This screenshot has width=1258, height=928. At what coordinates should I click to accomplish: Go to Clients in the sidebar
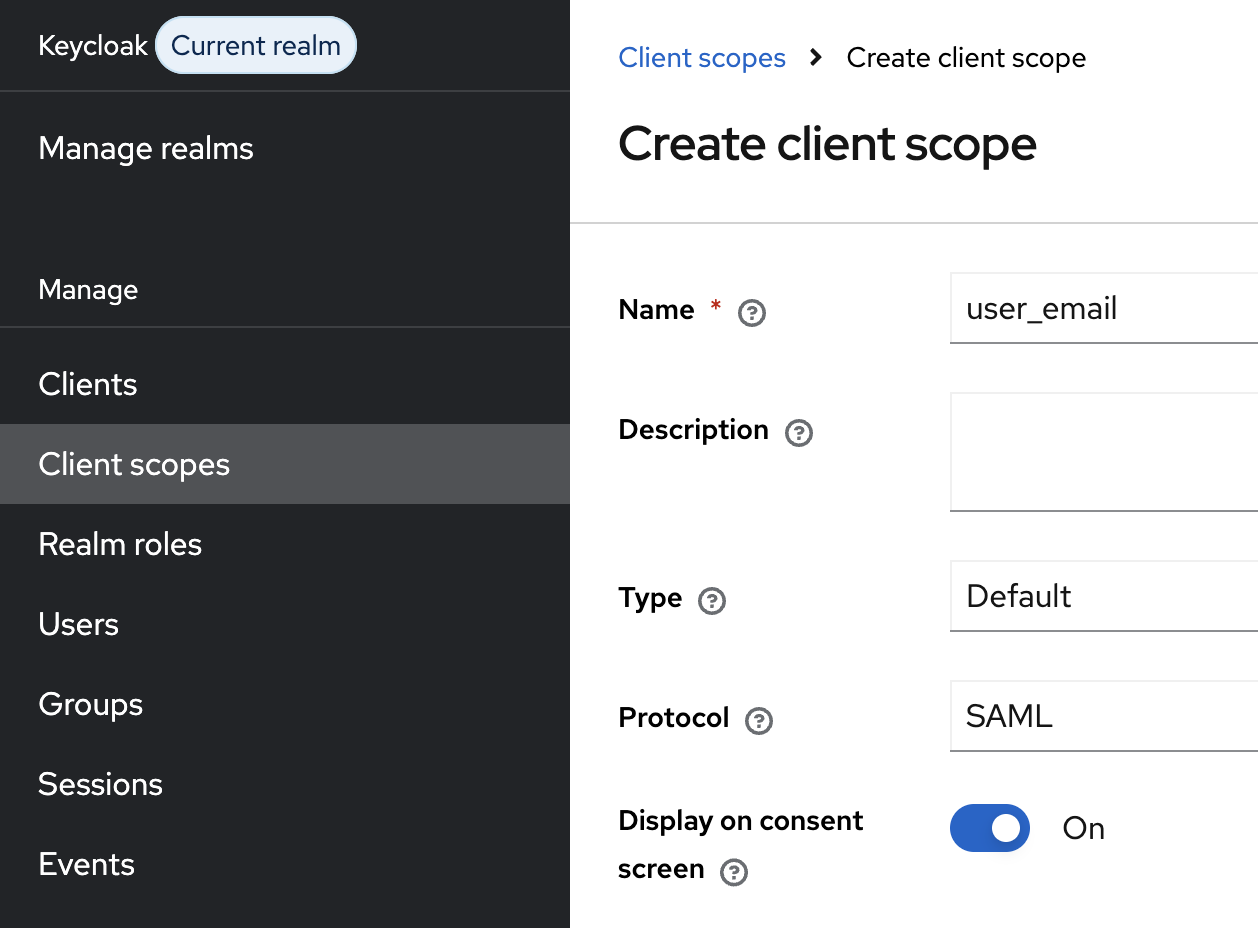point(285,384)
